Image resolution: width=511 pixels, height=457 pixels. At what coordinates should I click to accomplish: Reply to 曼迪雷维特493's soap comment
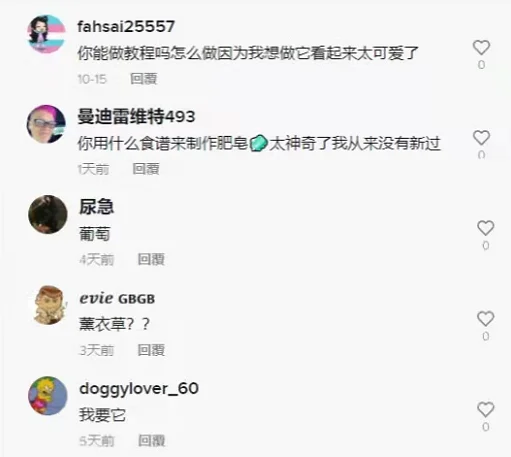coord(146,169)
